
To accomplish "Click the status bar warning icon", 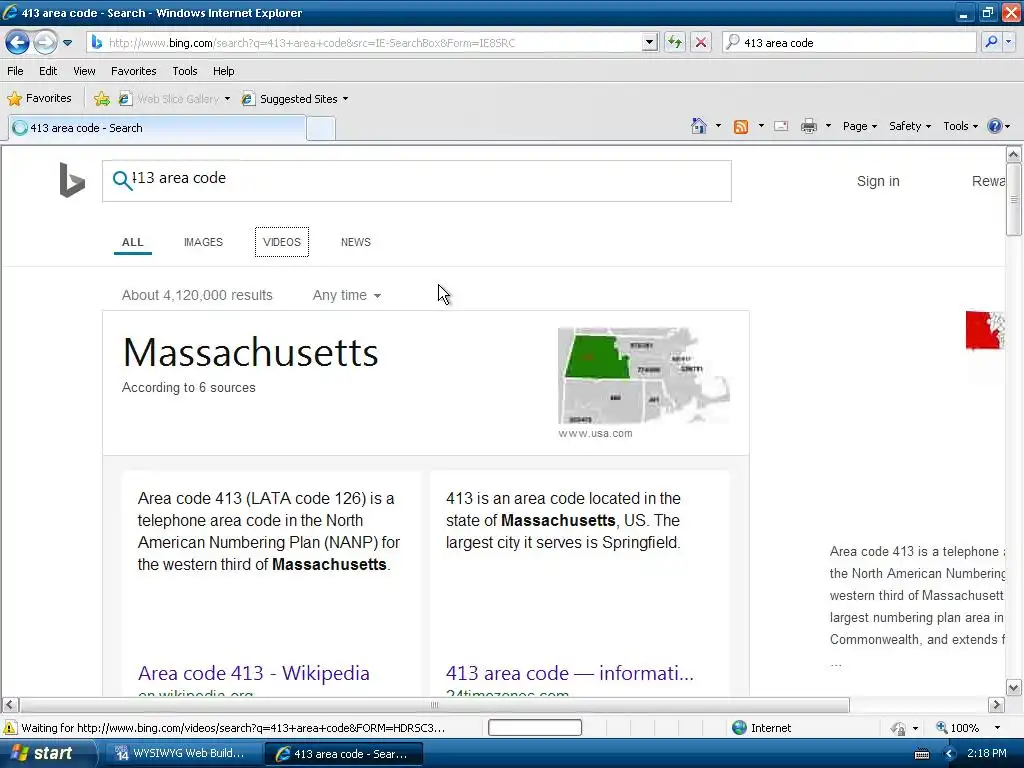I will tap(10, 728).
